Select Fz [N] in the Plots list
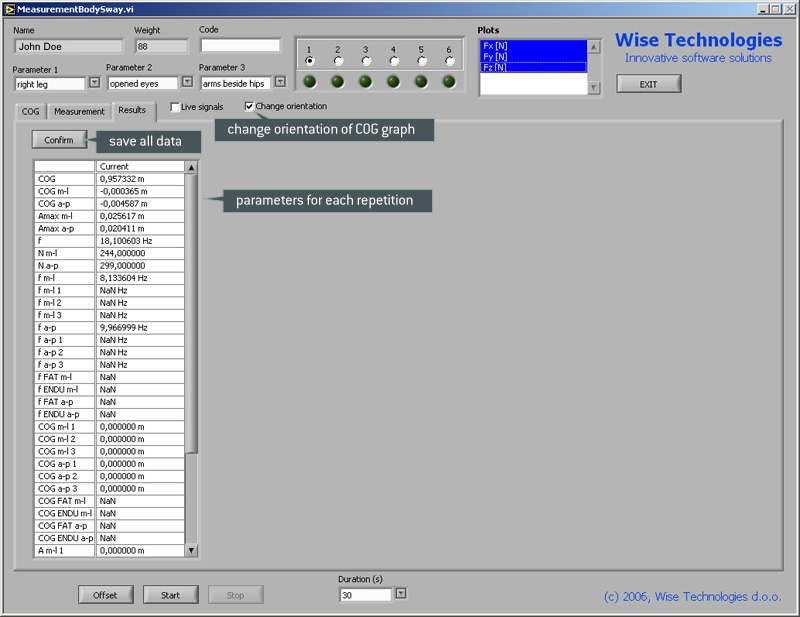The width and height of the screenshot is (800, 617). [534, 67]
